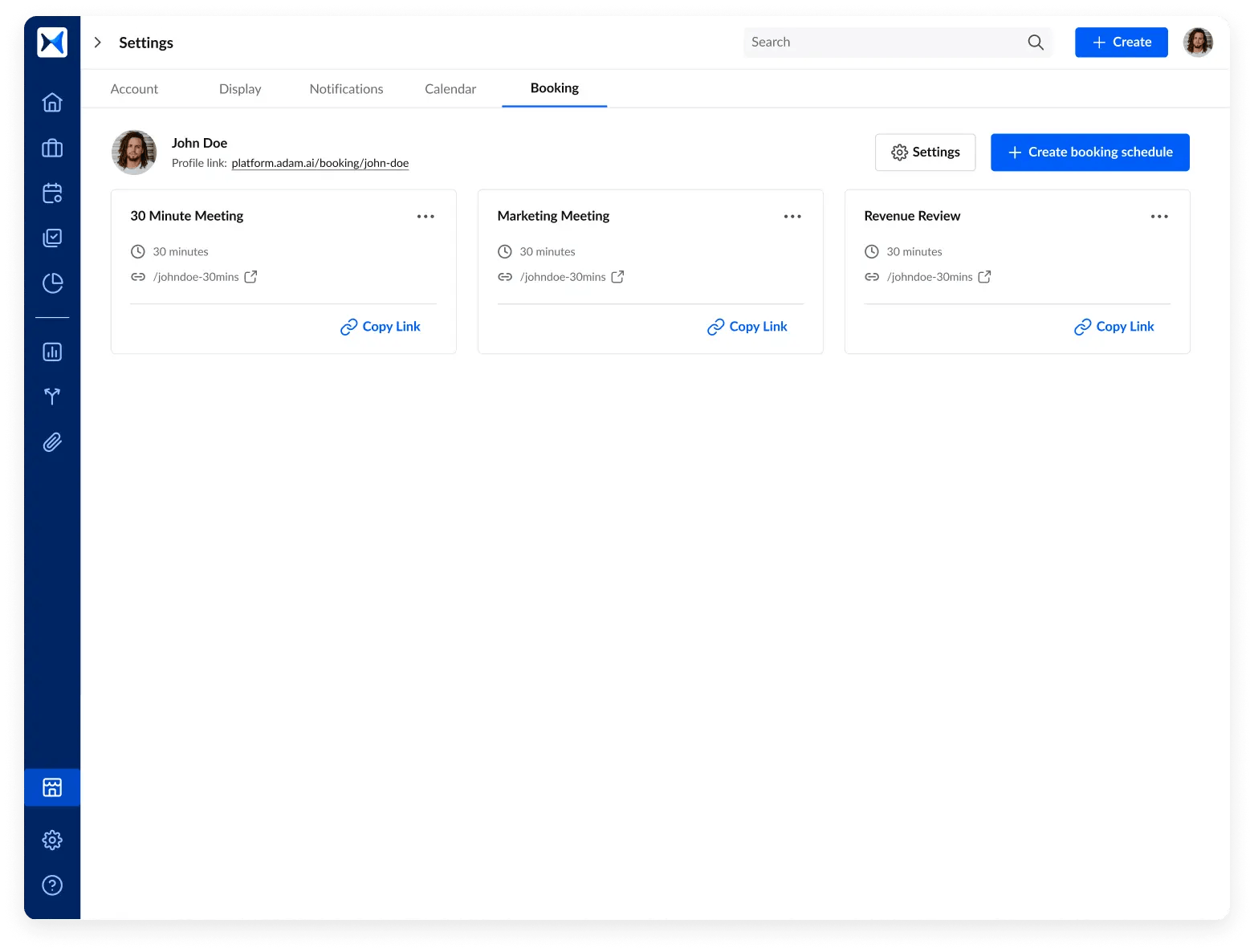Expand sidebar with chevron beside Settings
The width and height of the screenshot is (1254, 952).
pos(97,43)
